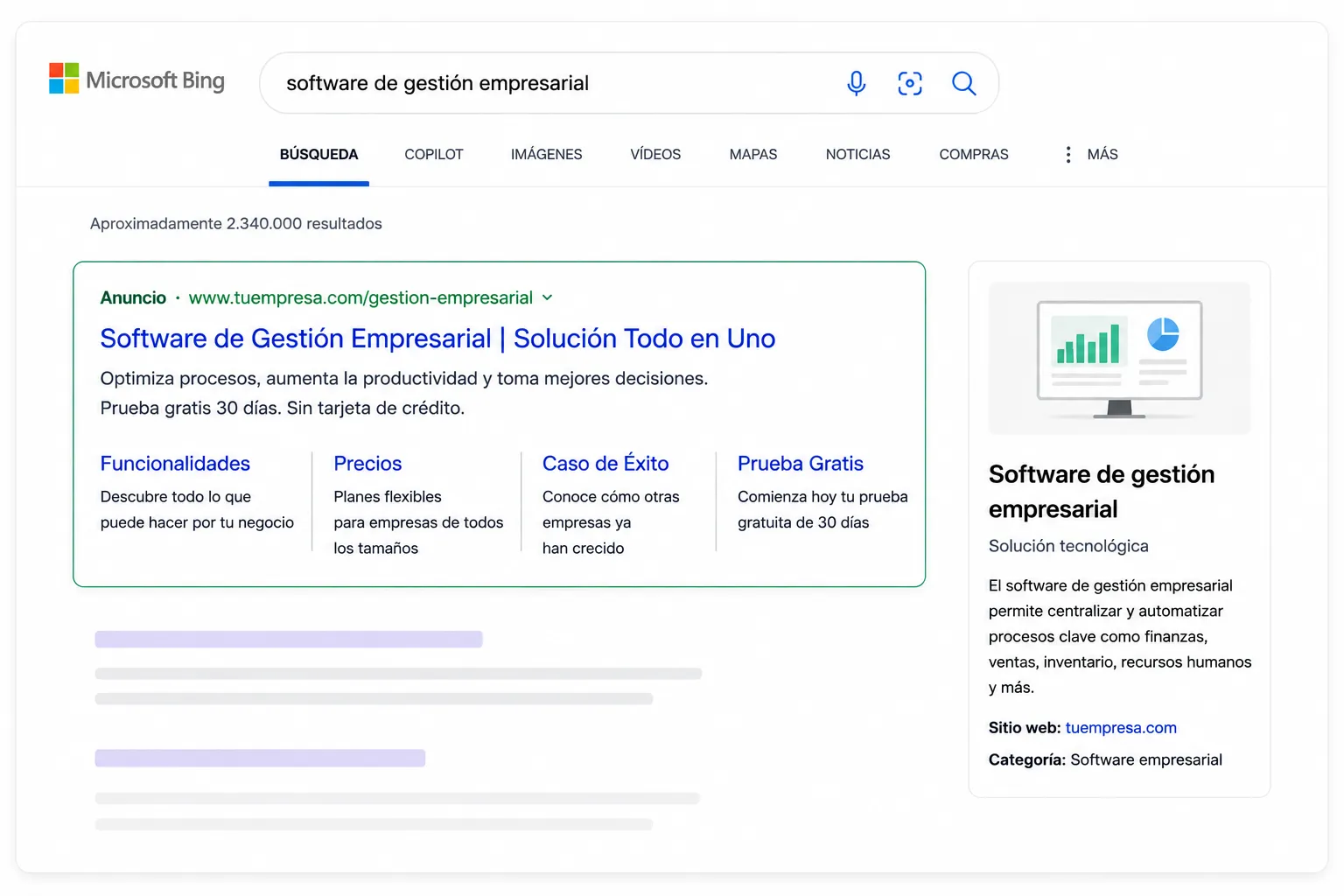This screenshot has width=1344, height=896.
Task: Expand the ad URL dropdown chevron
Action: [548, 297]
